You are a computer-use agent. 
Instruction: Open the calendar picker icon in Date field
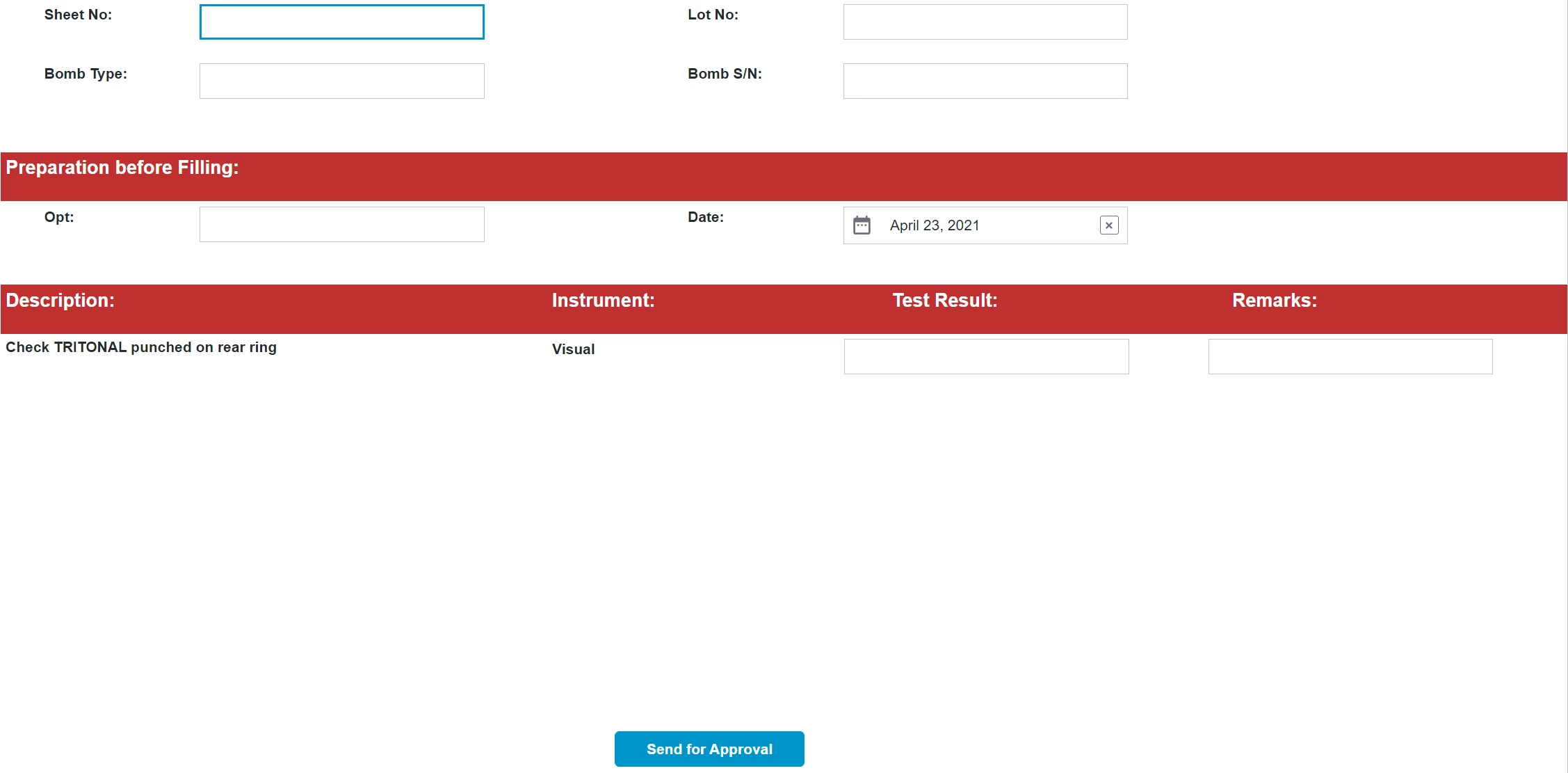862,225
